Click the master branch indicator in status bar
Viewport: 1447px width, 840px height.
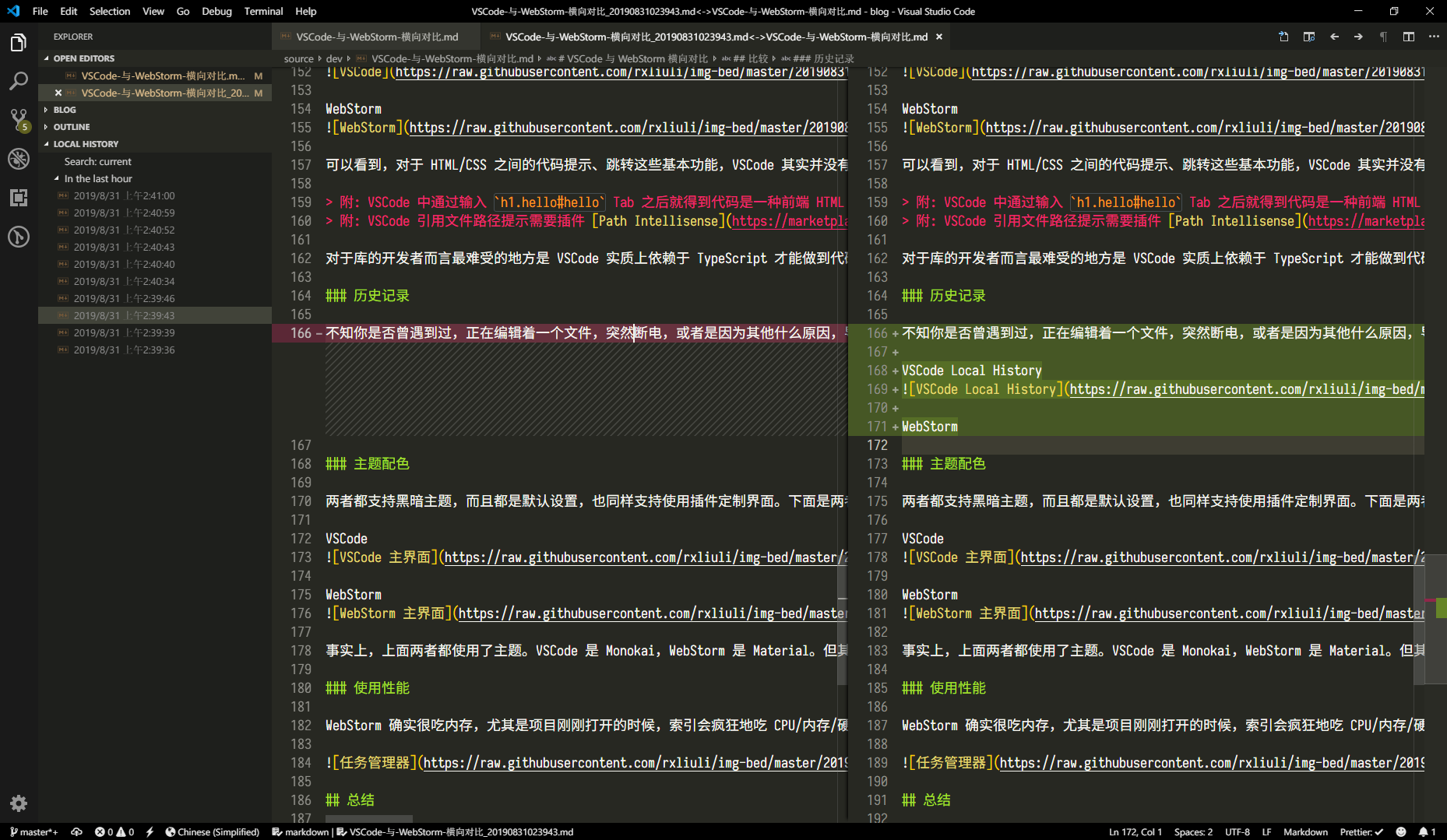pyautogui.click(x=34, y=831)
